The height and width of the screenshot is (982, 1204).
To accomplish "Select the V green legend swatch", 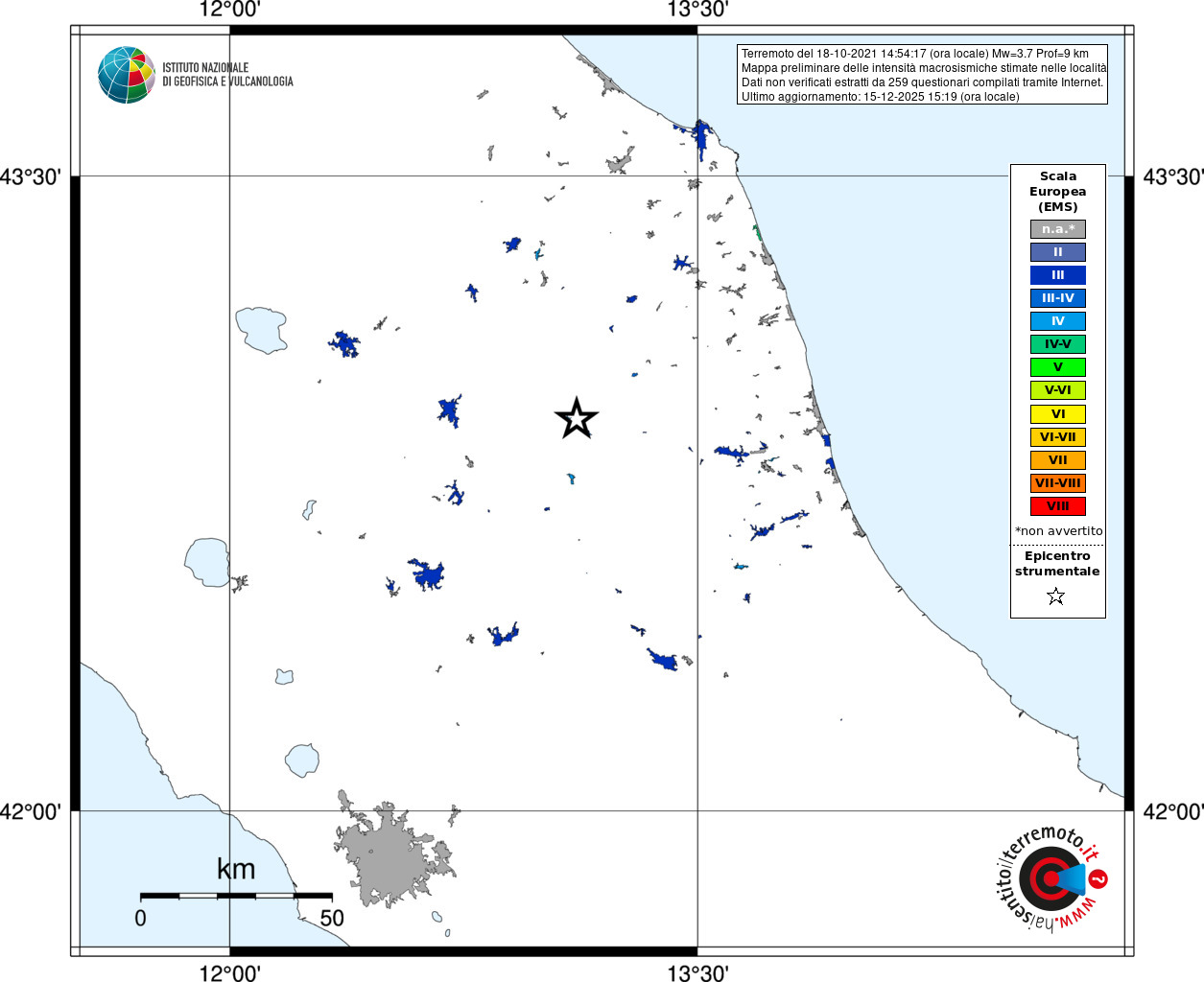I will 1058,367.
